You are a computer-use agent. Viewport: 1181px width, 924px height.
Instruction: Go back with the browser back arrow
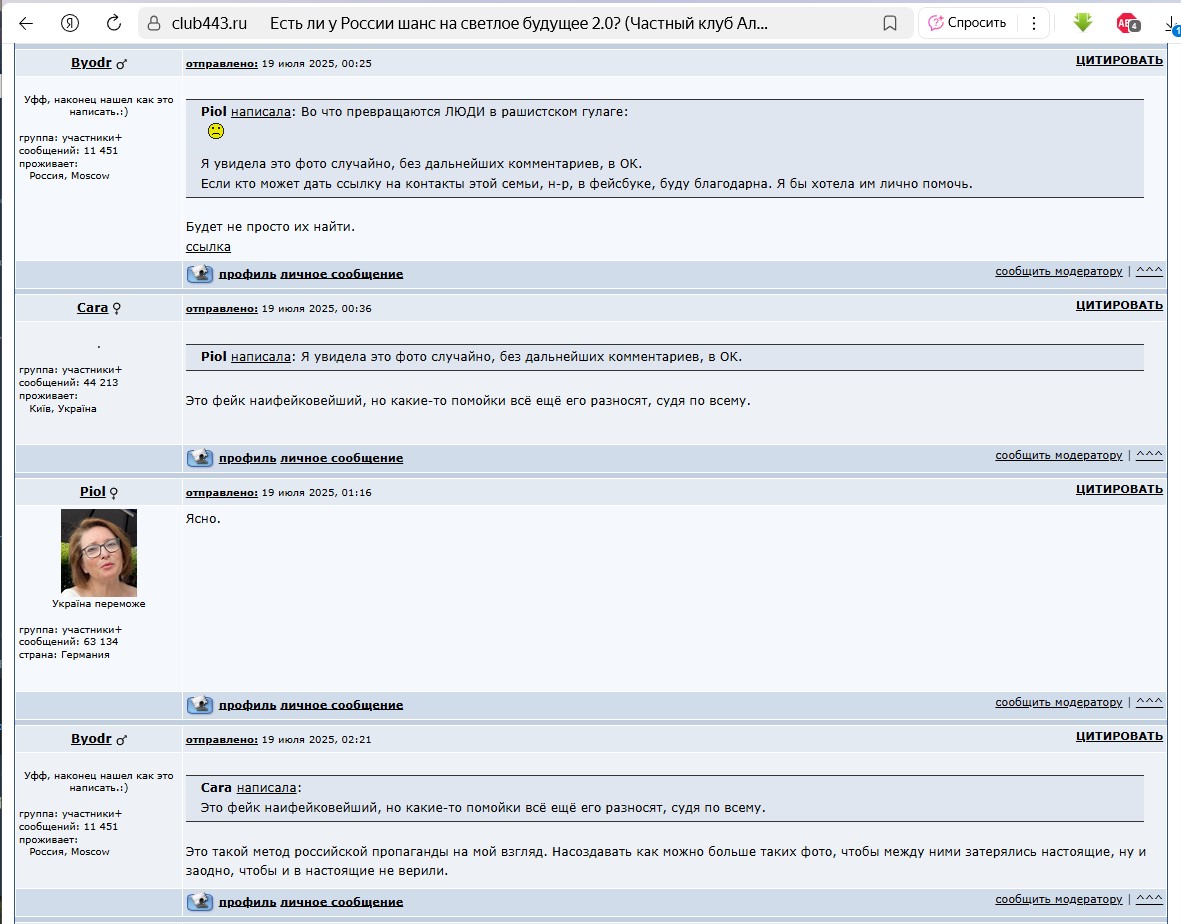coord(26,23)
